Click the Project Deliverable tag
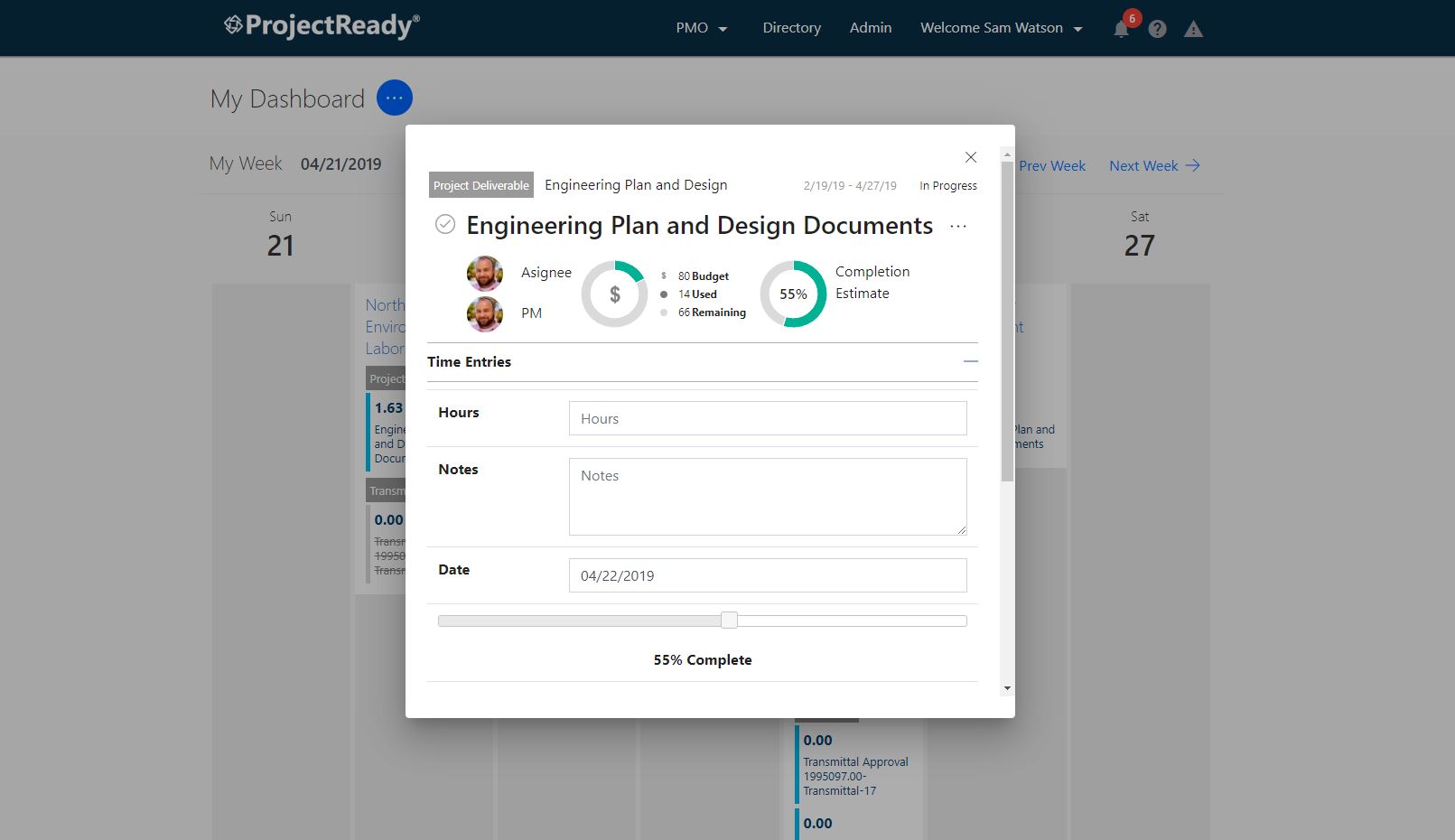The height and width of the screenshot is (840, 1455). pyautogui.click(x=481, y=185)
